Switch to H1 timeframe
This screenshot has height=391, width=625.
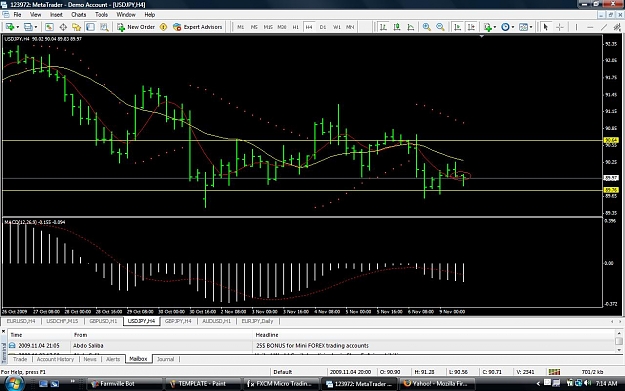click(x=295, y=27)
